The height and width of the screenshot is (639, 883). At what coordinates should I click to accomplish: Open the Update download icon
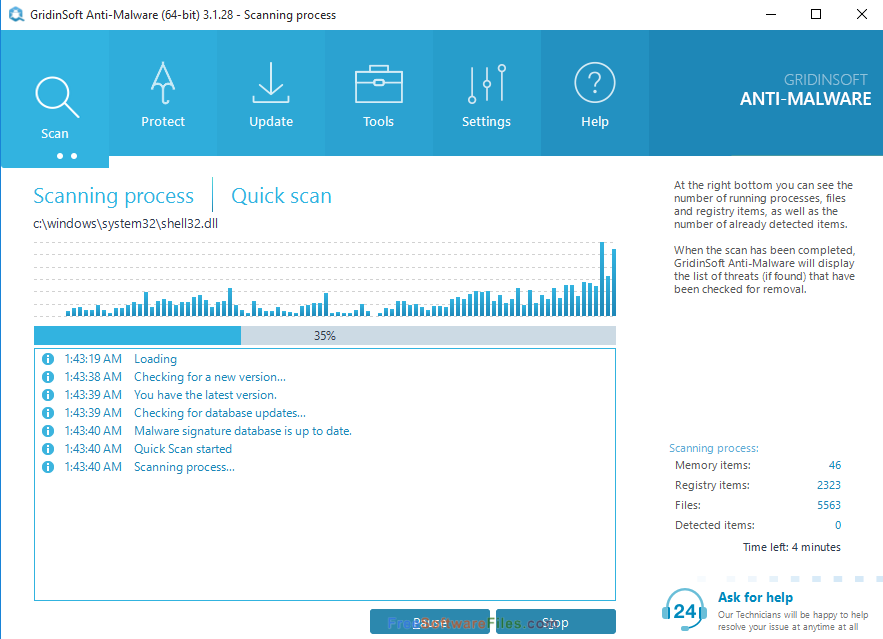pos(271,83)
